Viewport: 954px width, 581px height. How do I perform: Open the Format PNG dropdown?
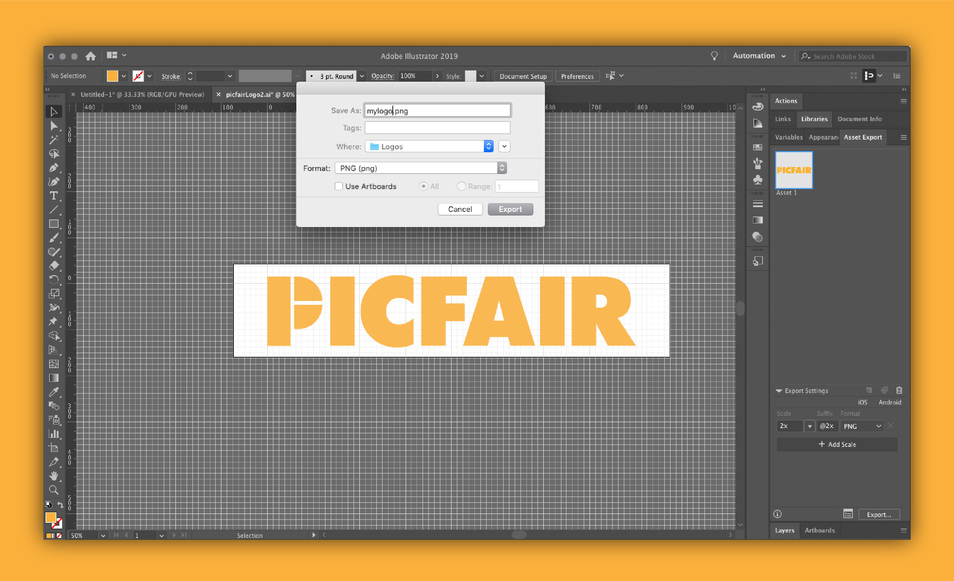click(x=420, y=168)
